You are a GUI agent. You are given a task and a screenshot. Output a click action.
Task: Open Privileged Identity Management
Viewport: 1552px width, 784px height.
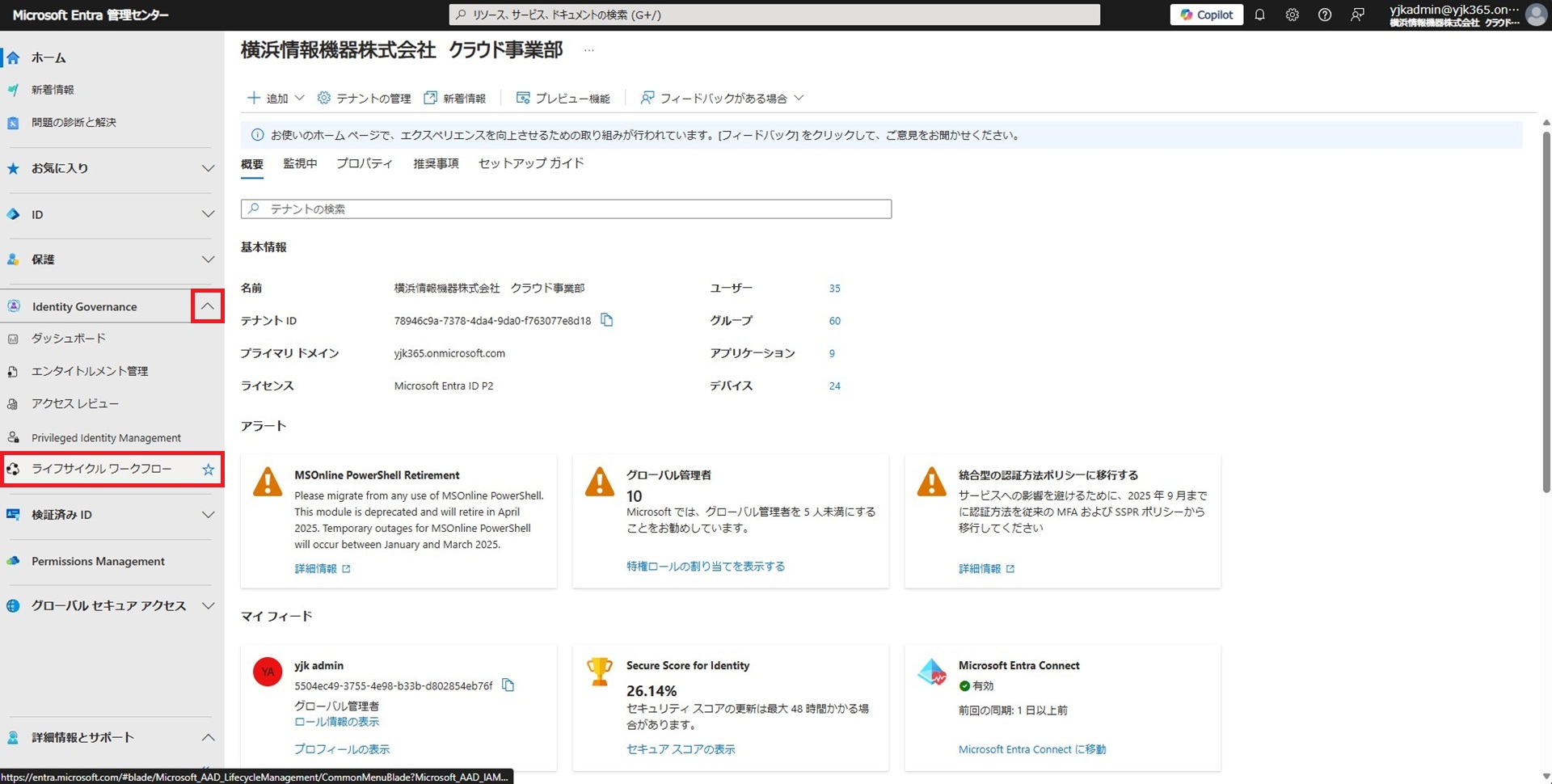[106, 437]
